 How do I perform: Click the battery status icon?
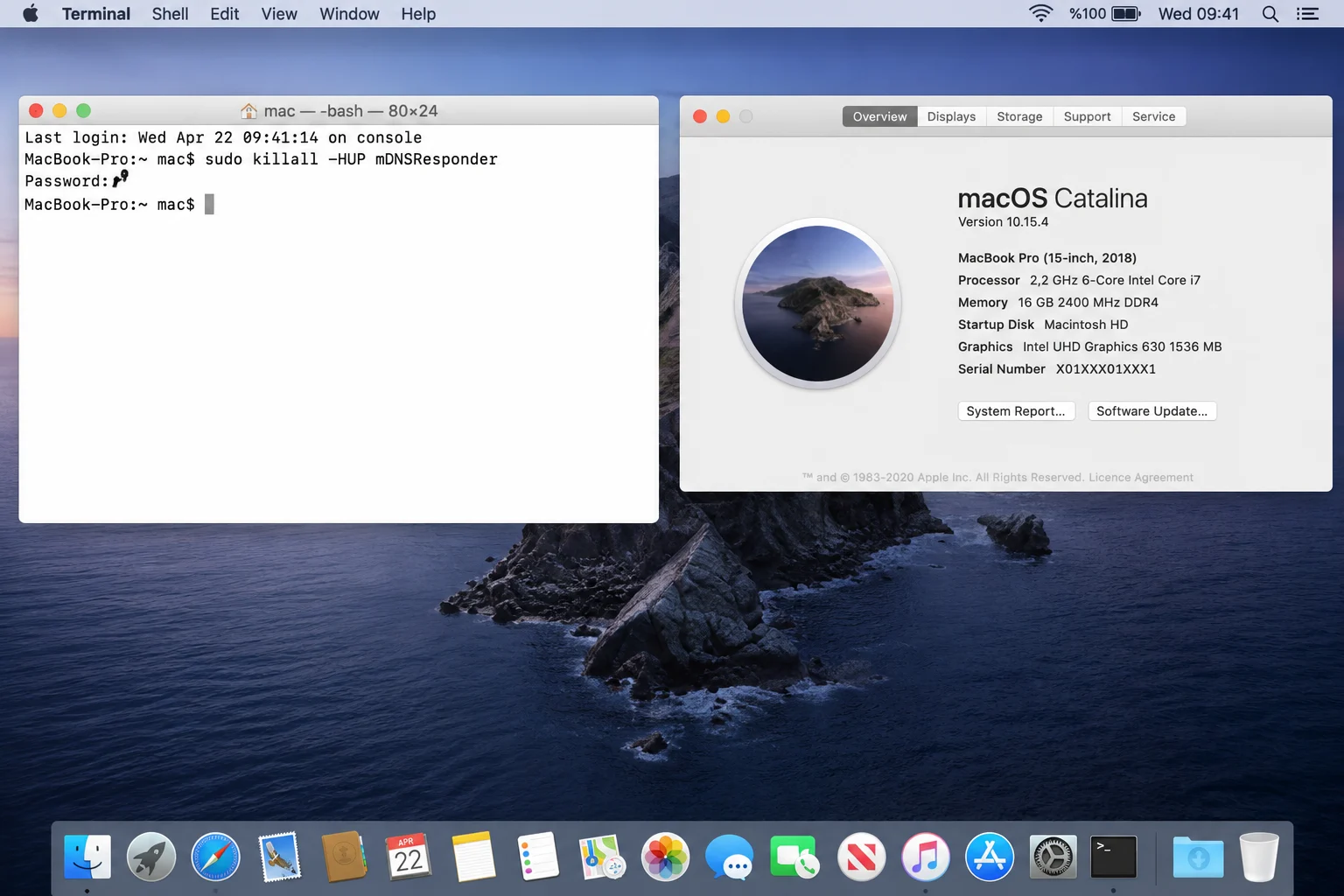pyautogui.click(x=1126, y=13)
